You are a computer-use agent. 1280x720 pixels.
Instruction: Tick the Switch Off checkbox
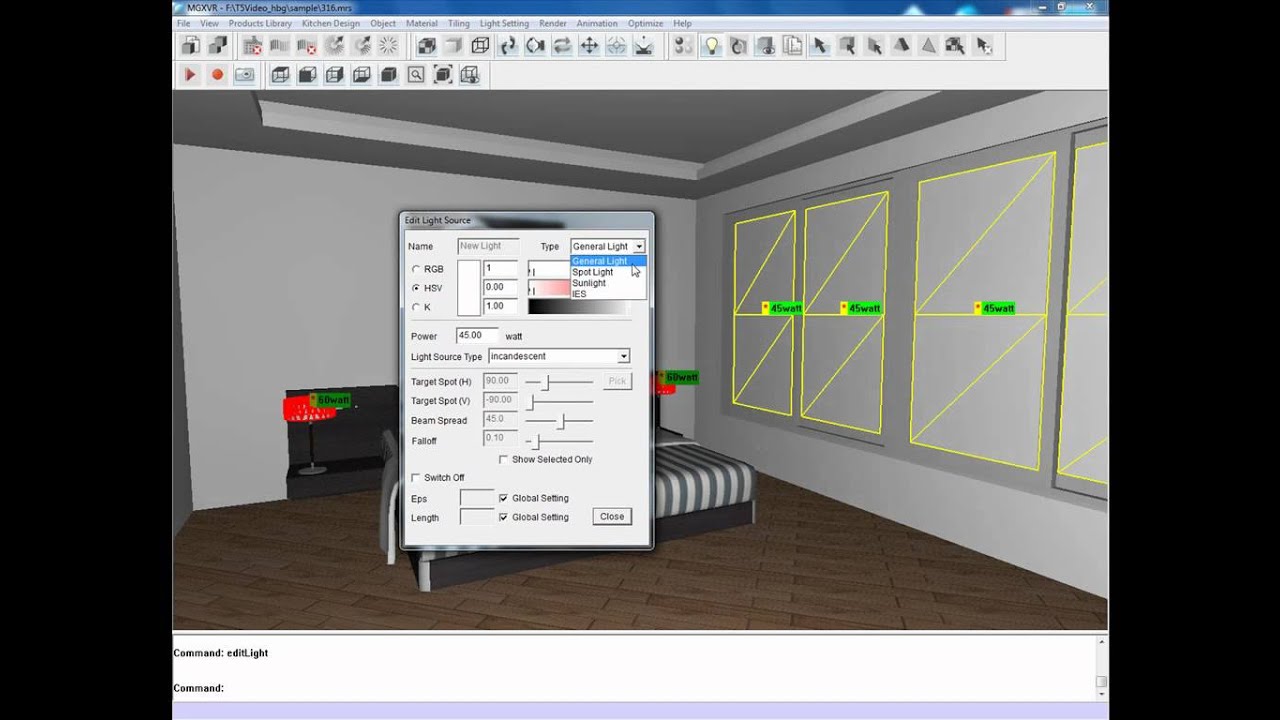coord(416,477)
